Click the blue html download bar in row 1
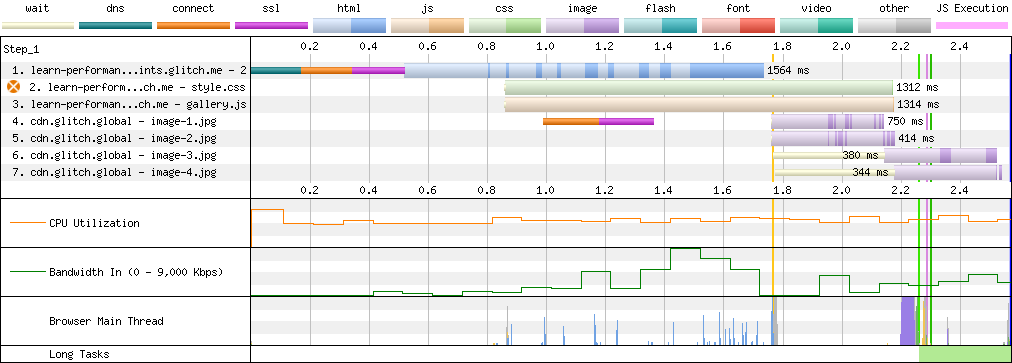The height and width of the screenshot is (363, 1012). (x=584, y=70)
